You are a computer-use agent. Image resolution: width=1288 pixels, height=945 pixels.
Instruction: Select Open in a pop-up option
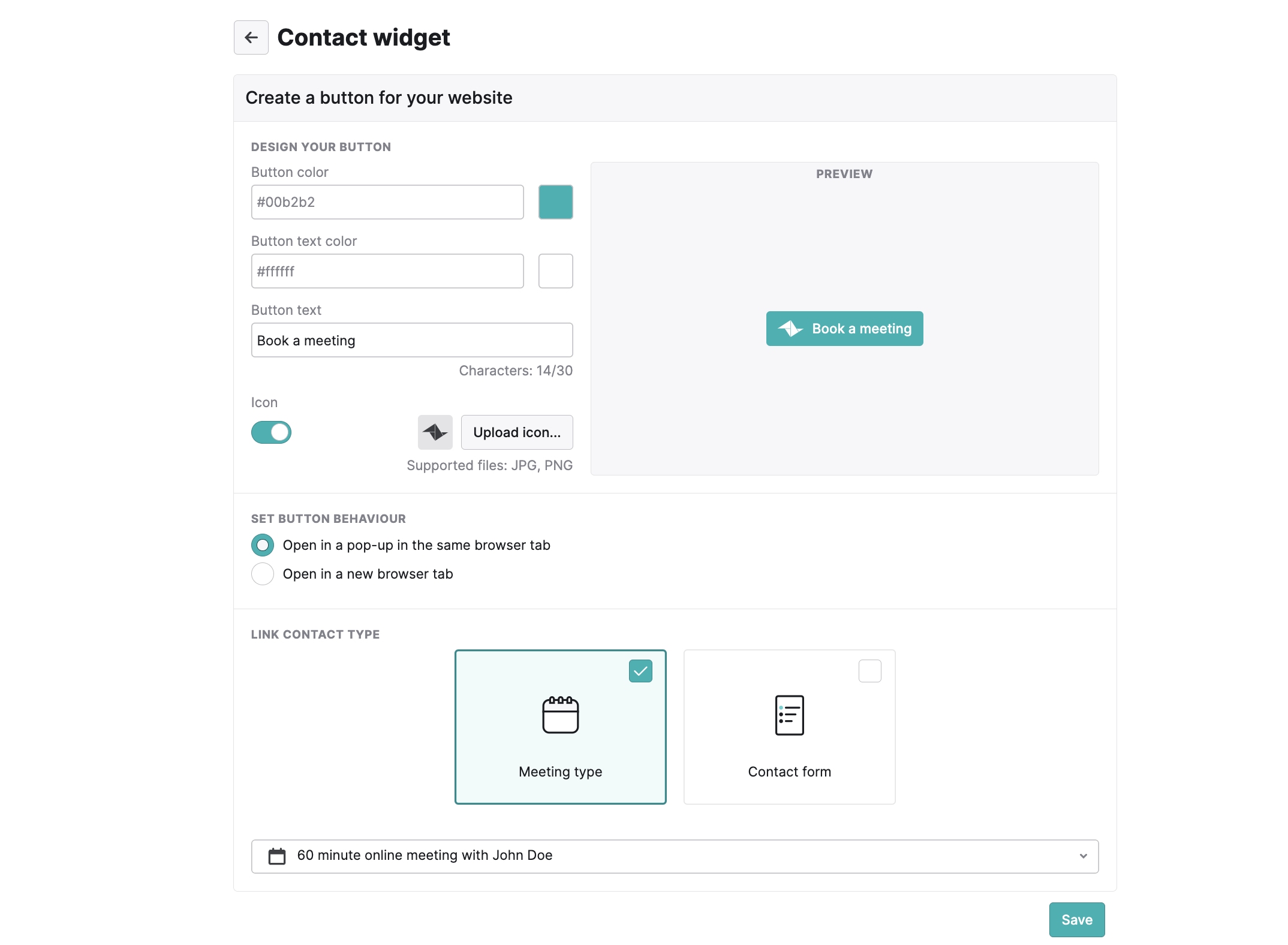(x=263, y=545)
